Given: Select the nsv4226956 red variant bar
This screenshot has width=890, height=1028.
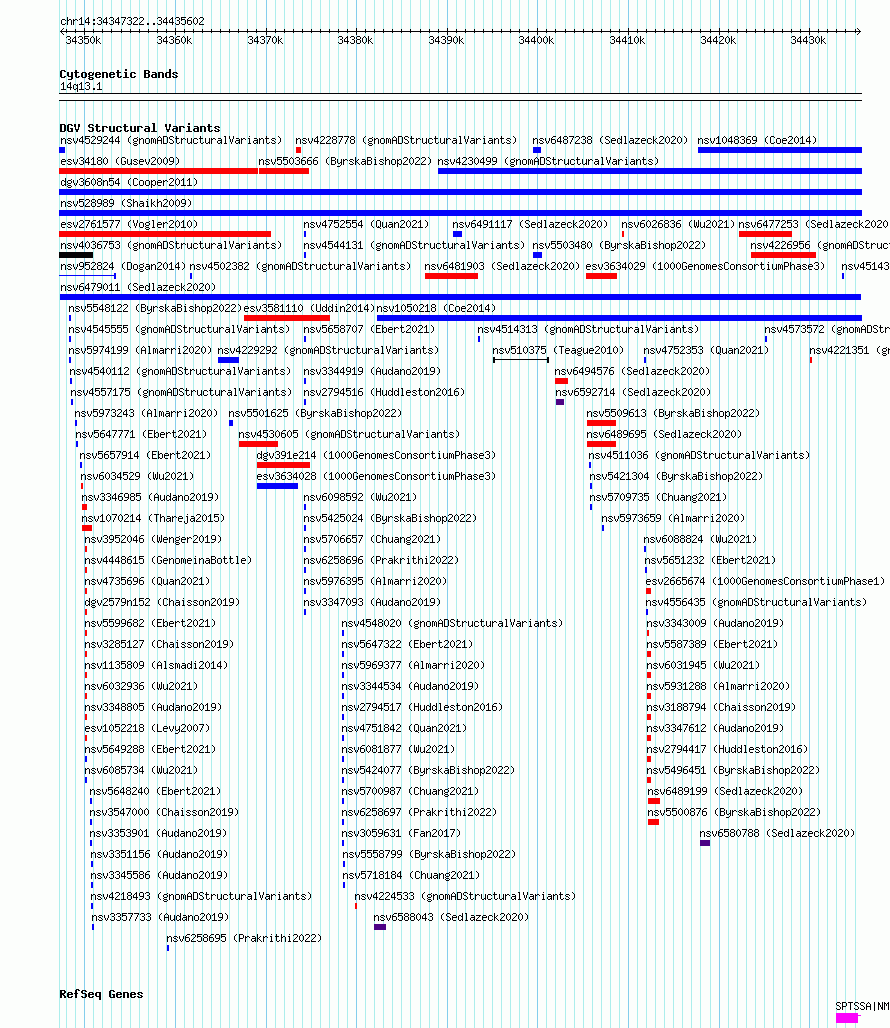Looking at the screenshot, I should 783,255.
